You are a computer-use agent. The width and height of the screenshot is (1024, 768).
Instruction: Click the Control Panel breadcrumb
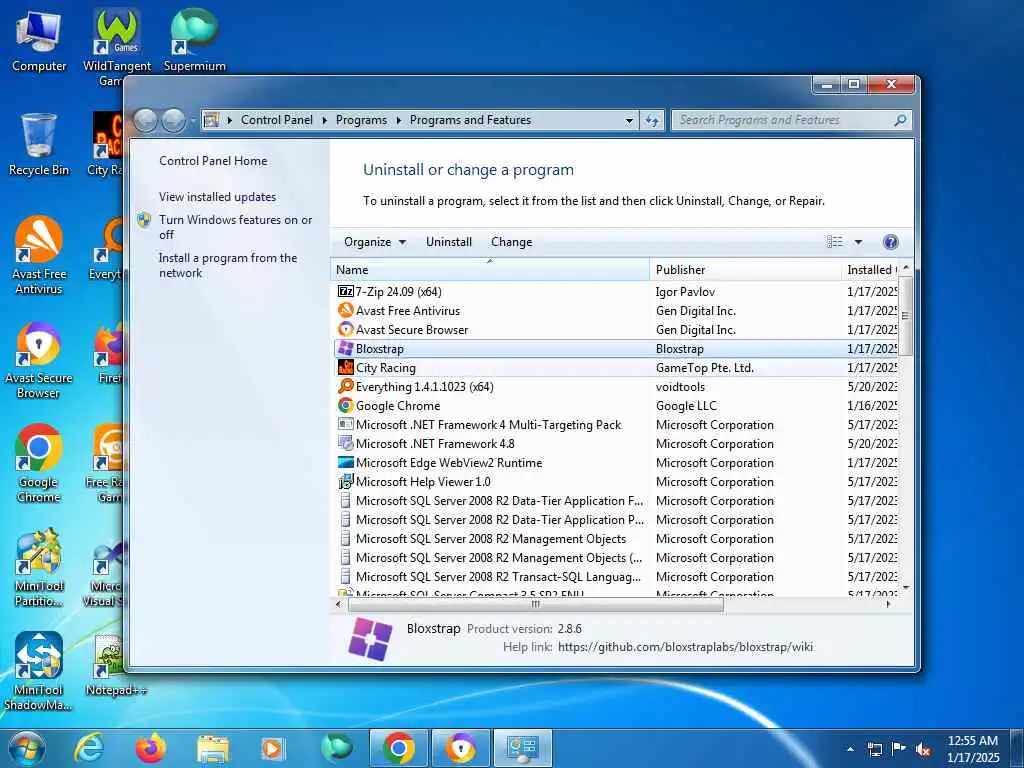point(277,120)
